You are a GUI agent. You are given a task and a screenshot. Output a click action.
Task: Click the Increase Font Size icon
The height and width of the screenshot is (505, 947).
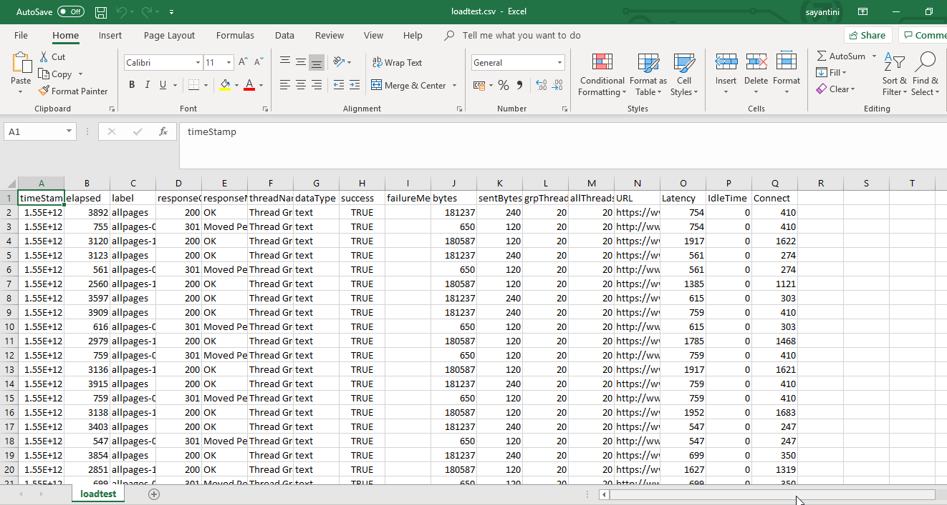click(x=243, y=62)
